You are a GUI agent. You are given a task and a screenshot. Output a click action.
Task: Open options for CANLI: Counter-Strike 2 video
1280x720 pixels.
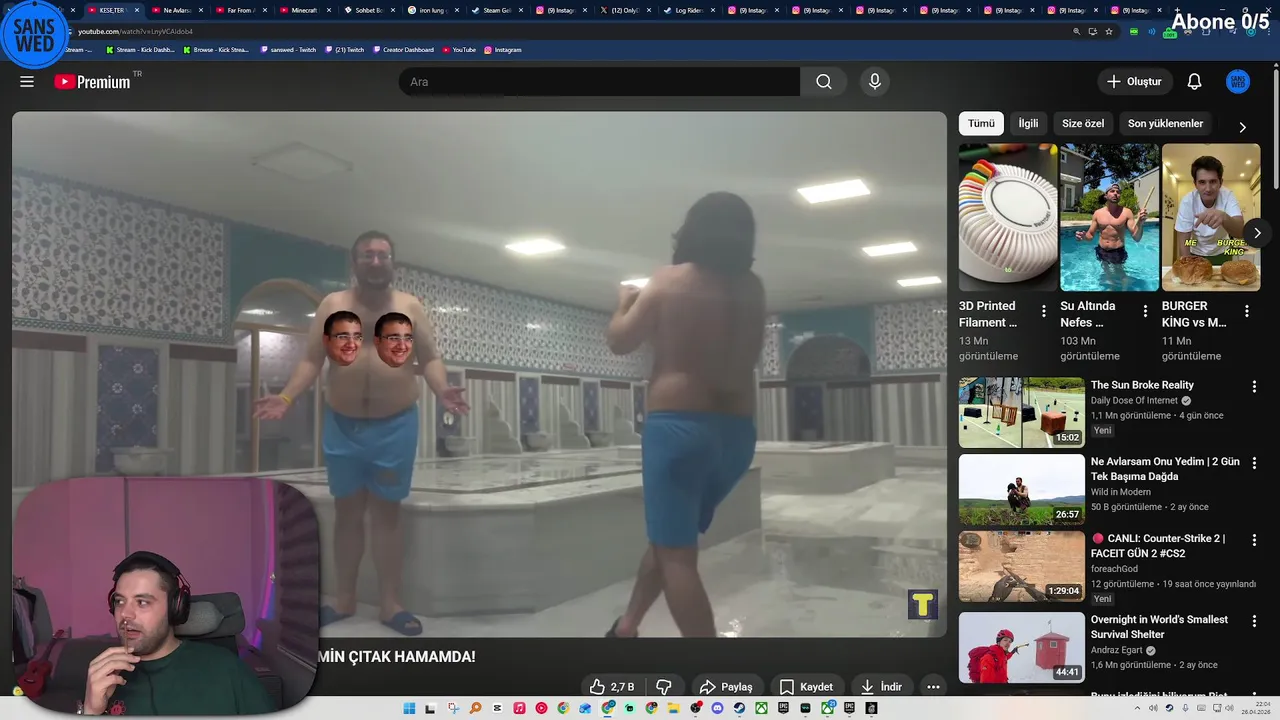(x=1254, y=539)
